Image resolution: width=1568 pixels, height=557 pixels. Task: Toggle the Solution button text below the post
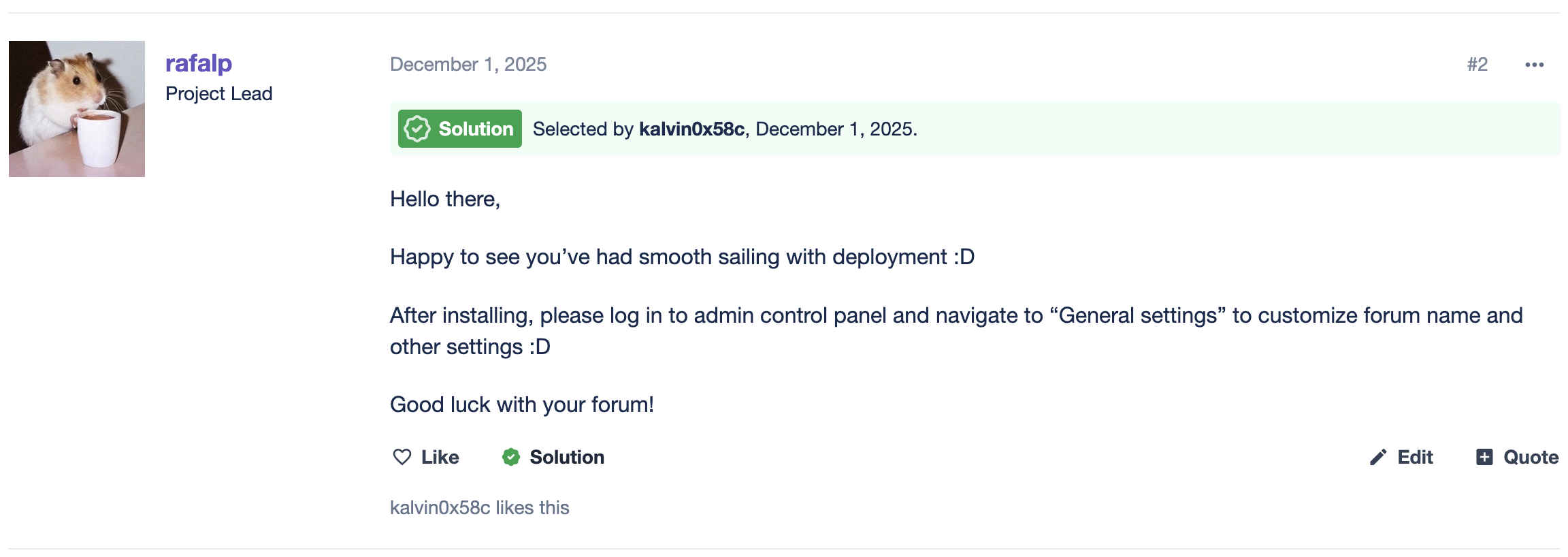pyautogui.click(x=567, y=457)
